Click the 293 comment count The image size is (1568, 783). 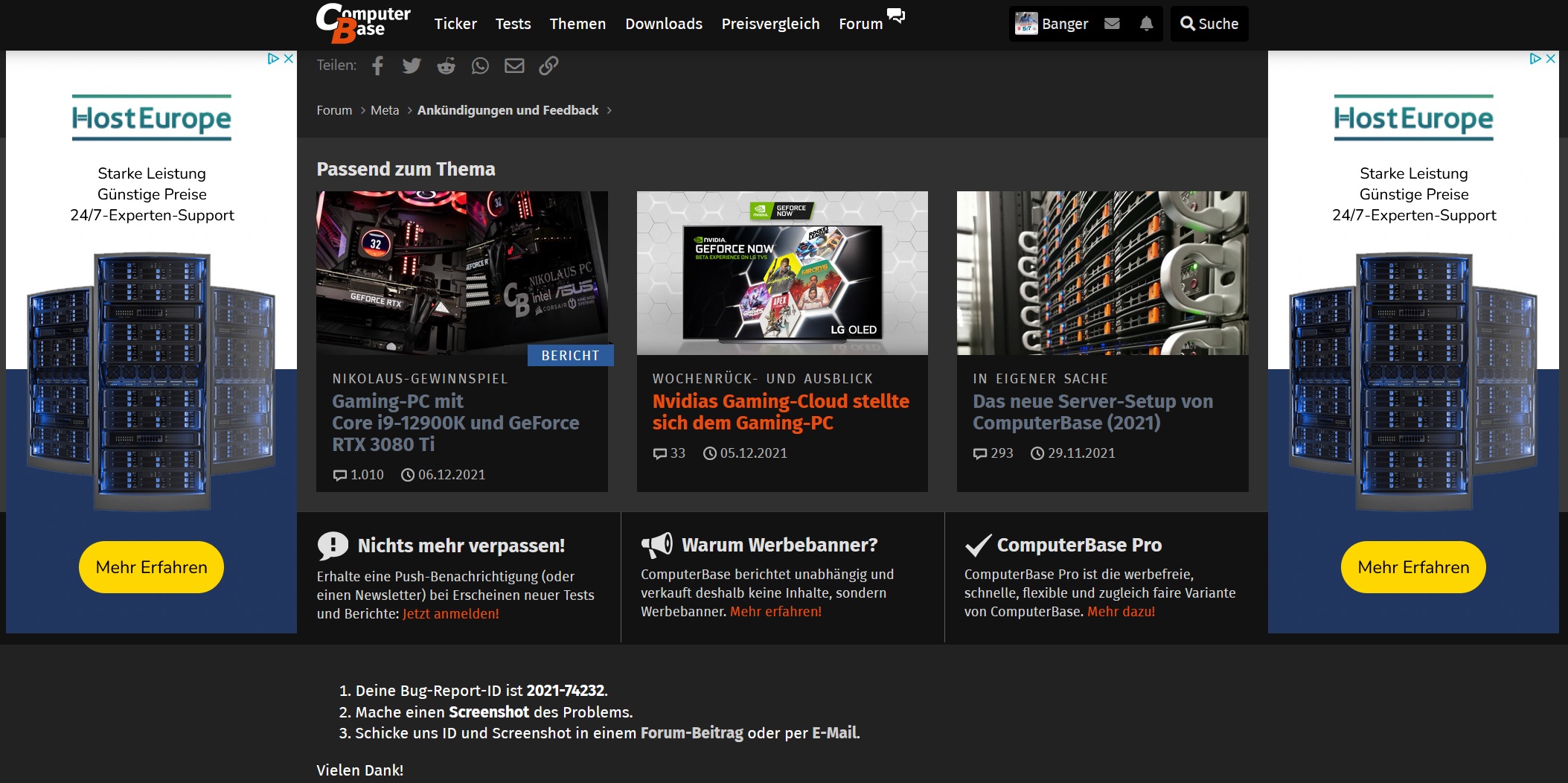point(1002,453)
